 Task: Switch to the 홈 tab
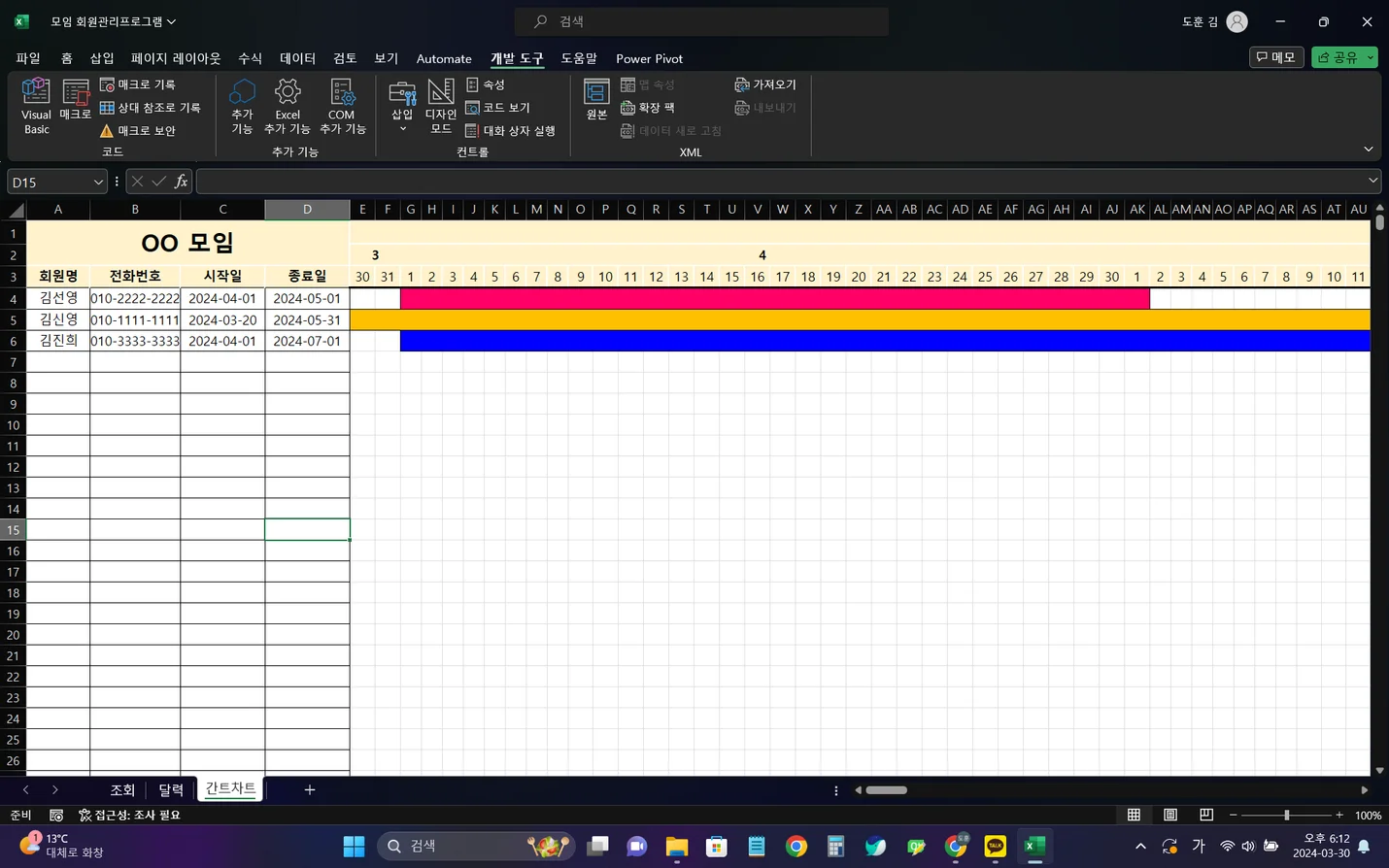tap(66, 58)
